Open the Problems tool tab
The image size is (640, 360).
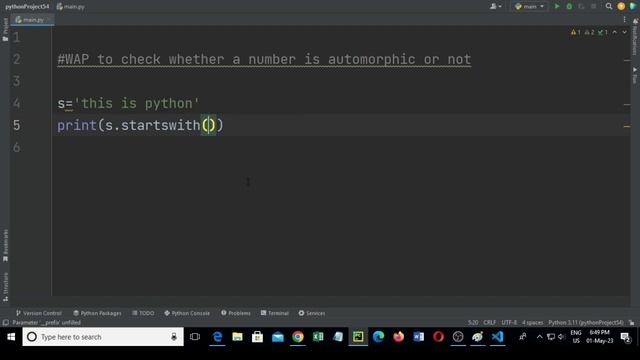pos(236,313)
